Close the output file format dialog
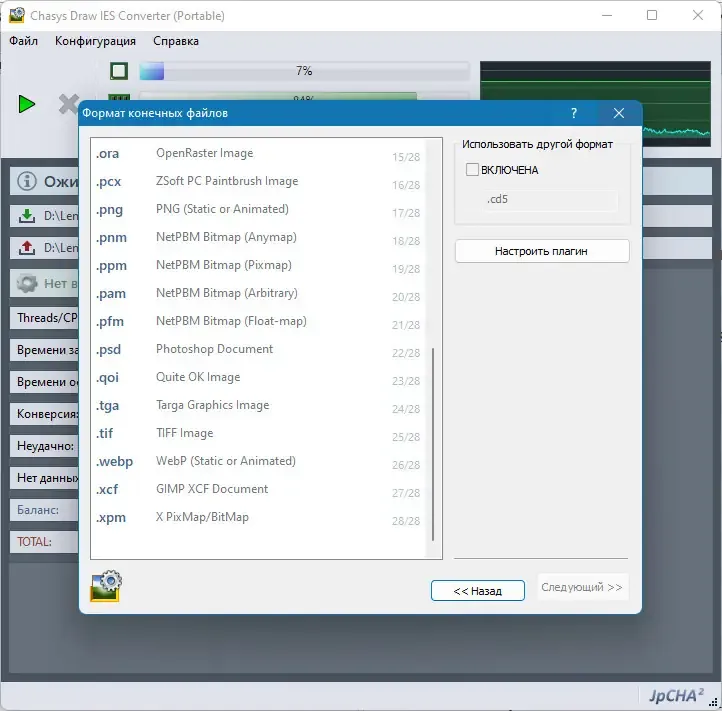 (619, 113)
